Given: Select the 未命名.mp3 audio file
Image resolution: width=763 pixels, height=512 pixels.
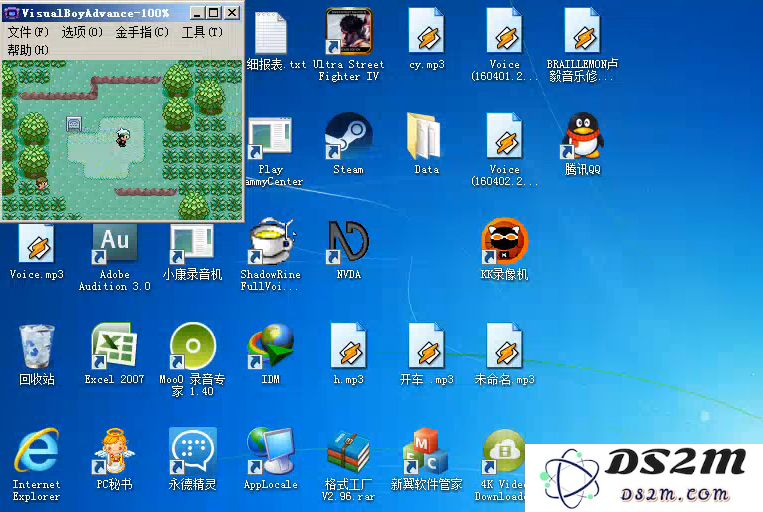Looking at the screenshot, I should (505, 346).
